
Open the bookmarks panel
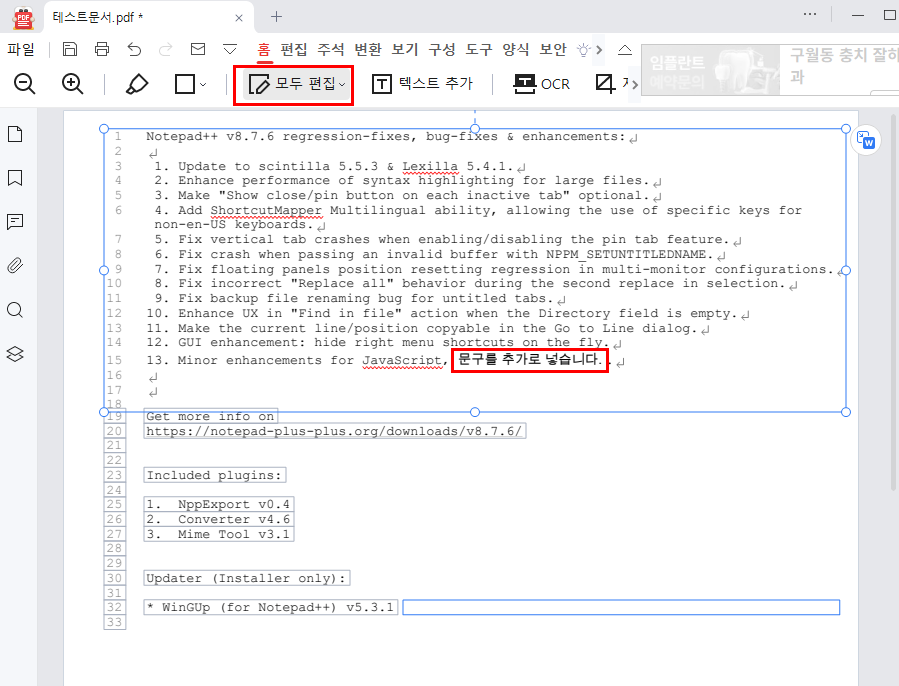tap(15, 178)
